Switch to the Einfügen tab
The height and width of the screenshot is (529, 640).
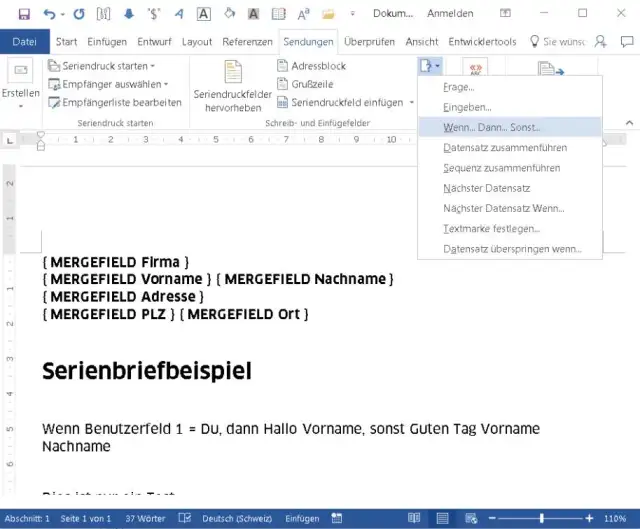point(107,42)
